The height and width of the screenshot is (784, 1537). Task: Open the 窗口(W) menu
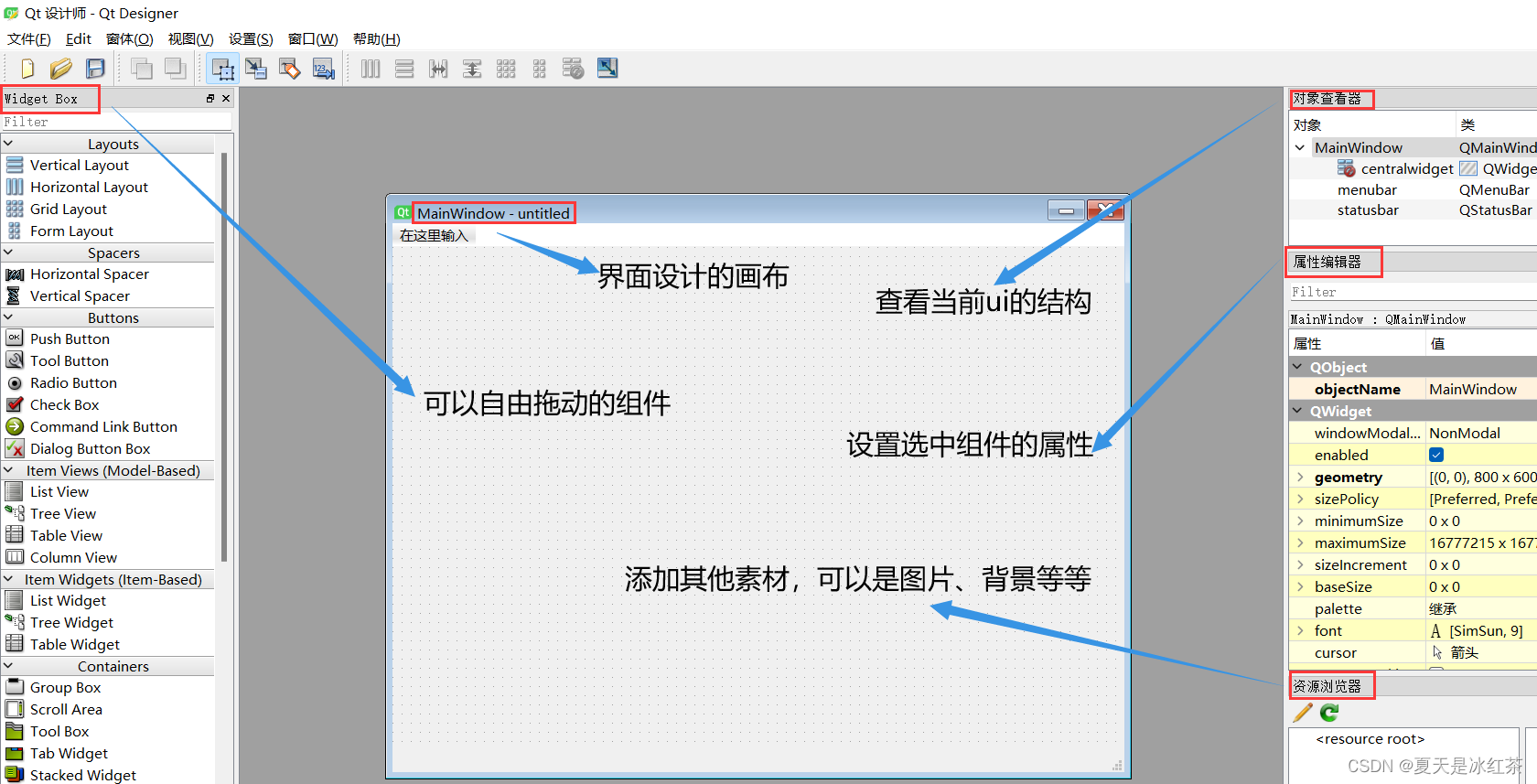313,38
